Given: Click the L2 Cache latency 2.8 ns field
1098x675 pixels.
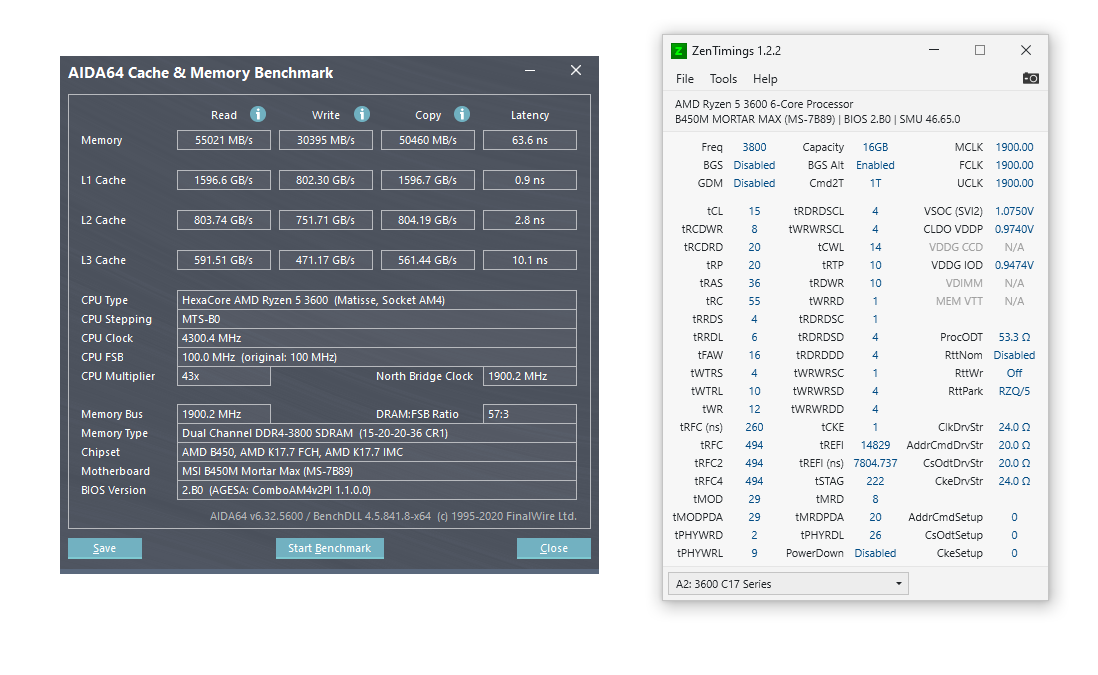Looking at the screenshot, I should pyautogui.click(x=530, y=220).
